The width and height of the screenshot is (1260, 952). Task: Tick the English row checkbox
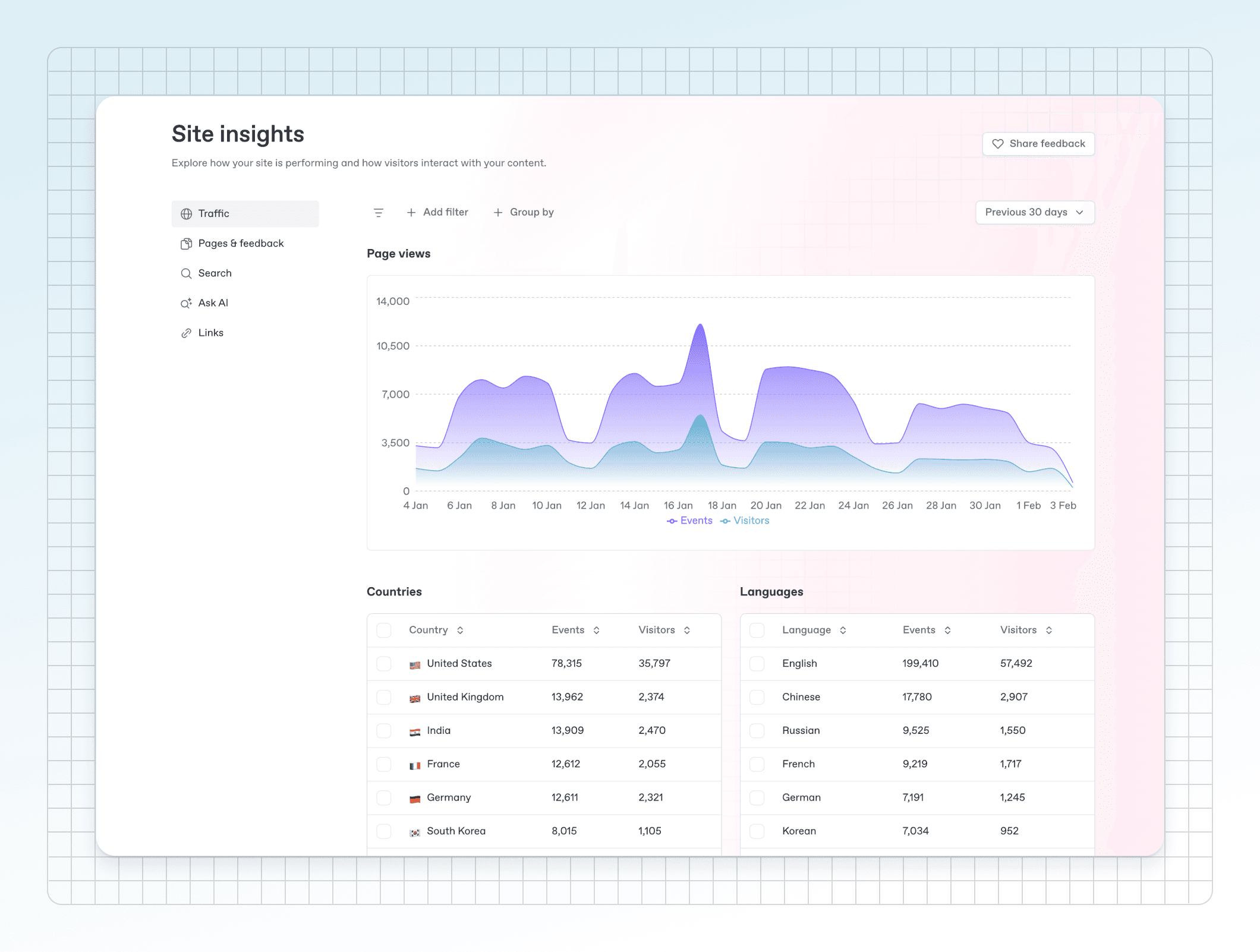tap(757, 664)
